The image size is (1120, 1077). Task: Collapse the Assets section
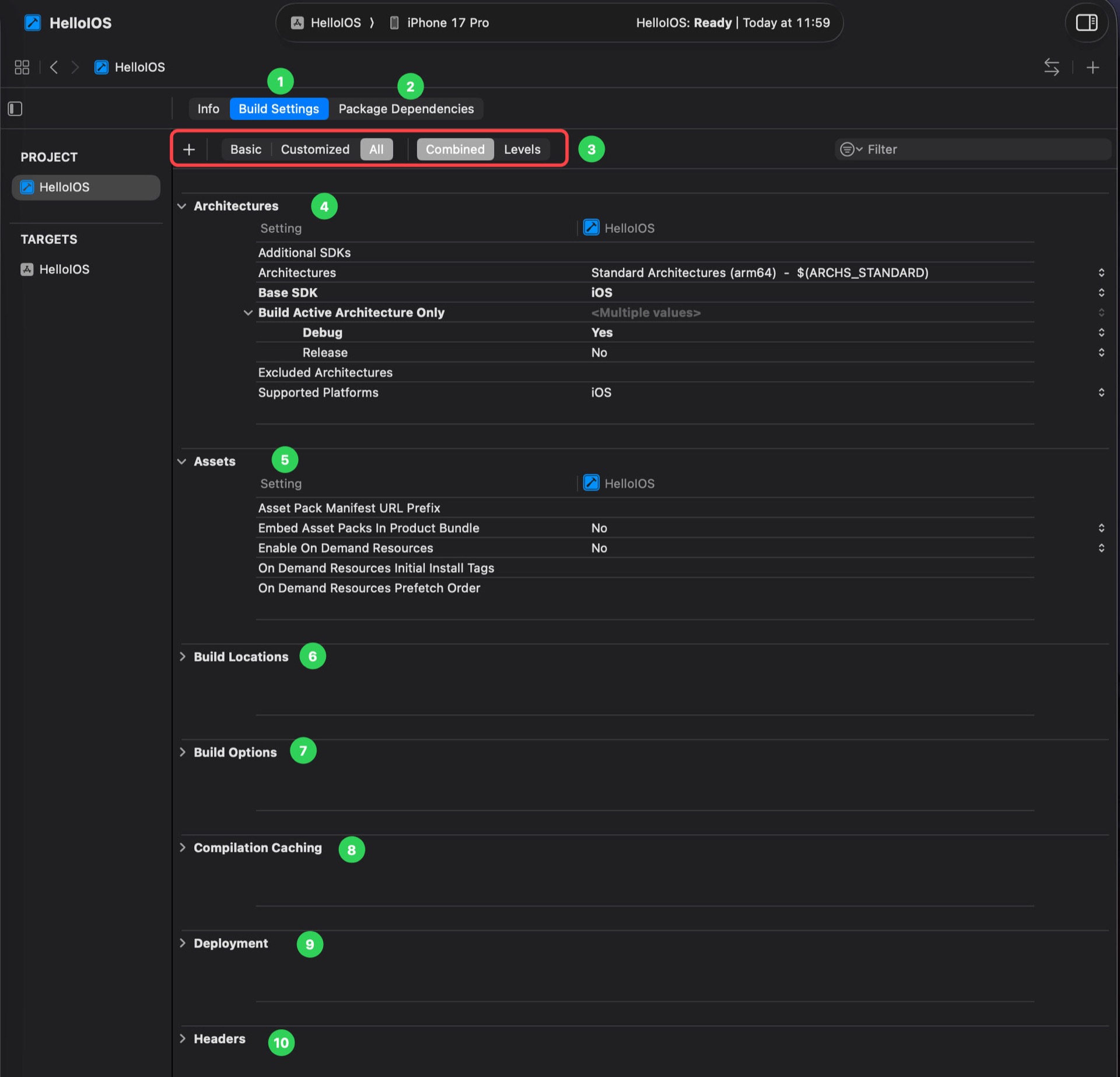pos(182,461)
